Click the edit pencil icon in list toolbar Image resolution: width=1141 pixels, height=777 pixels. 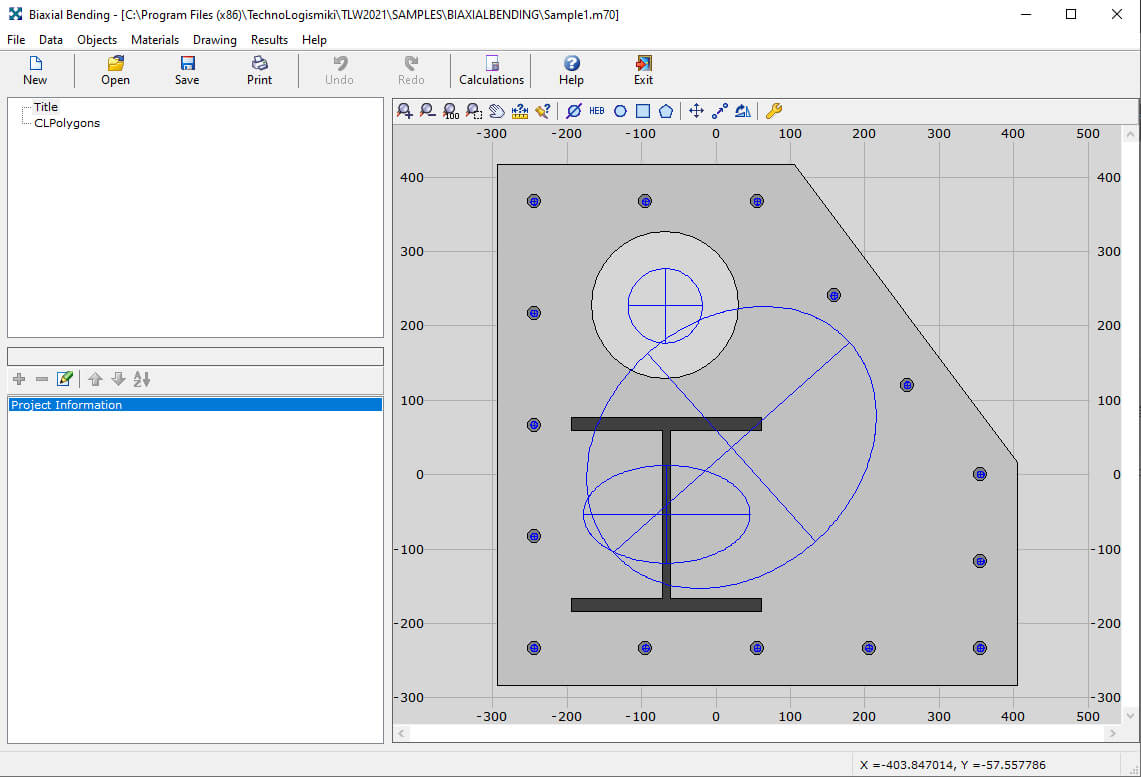pos(65,379)
